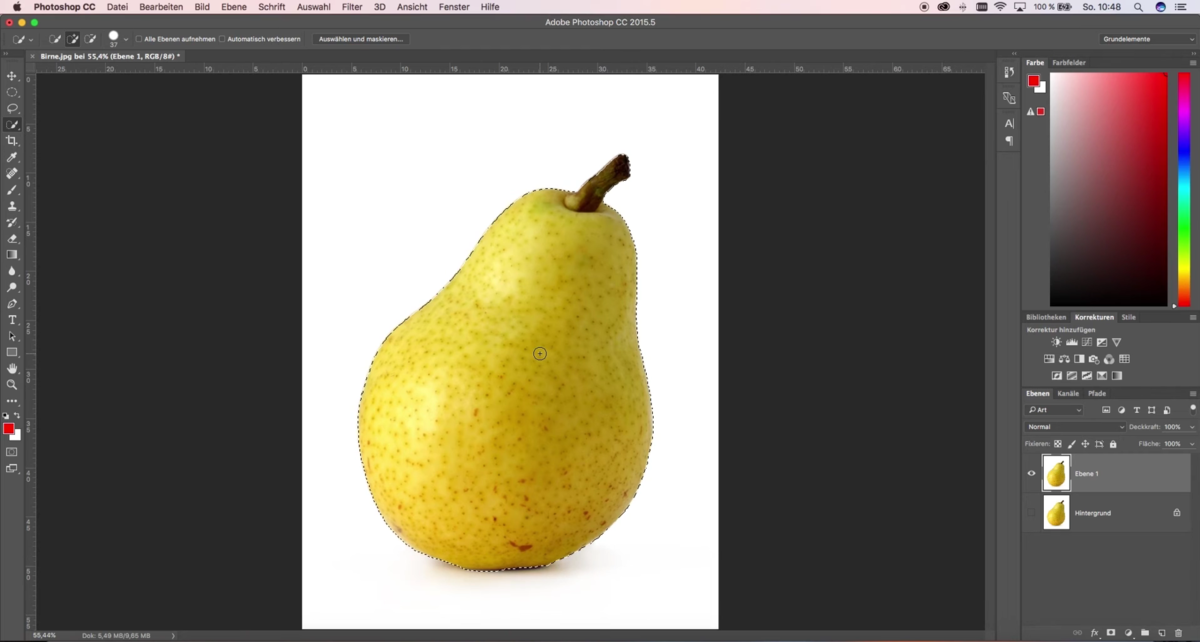Select the Lasso tool
Screen dimensions: 1200x642
point(12,108)
